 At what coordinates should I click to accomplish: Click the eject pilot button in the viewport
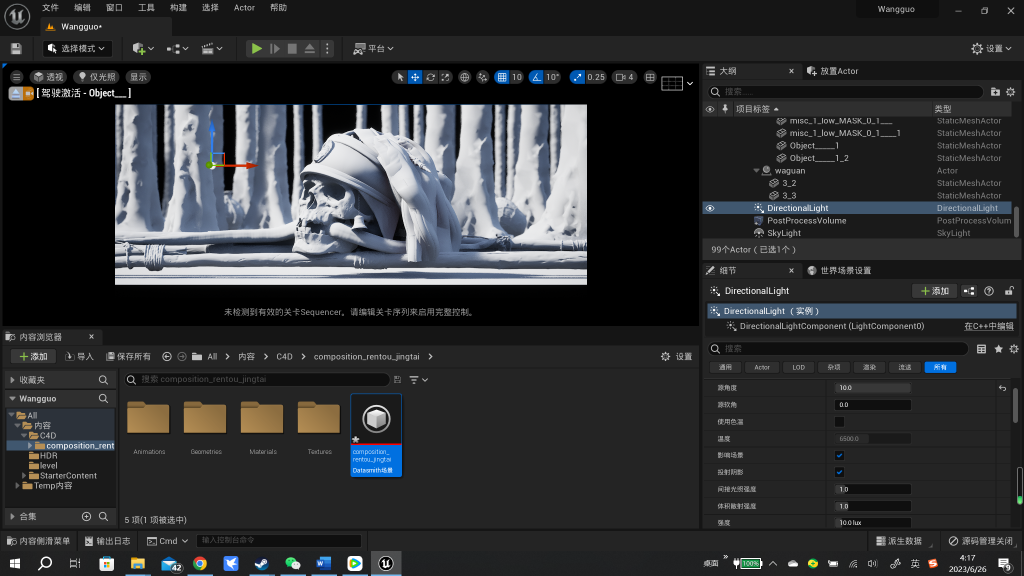point(16,94)
